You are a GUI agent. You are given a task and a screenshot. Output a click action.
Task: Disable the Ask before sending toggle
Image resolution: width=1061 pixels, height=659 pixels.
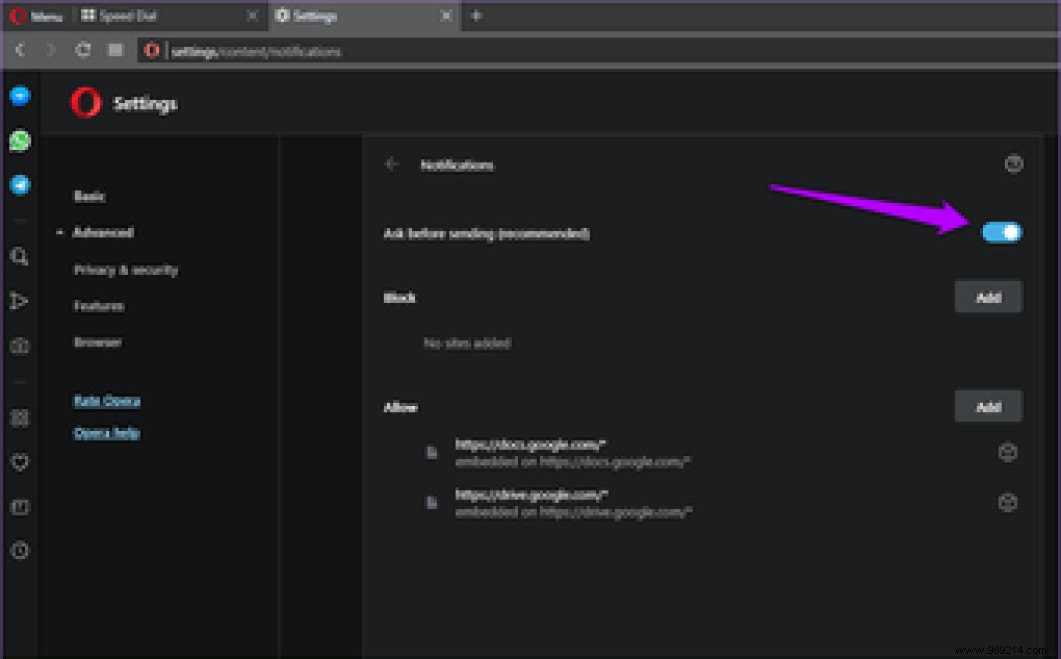point(1002,232)
